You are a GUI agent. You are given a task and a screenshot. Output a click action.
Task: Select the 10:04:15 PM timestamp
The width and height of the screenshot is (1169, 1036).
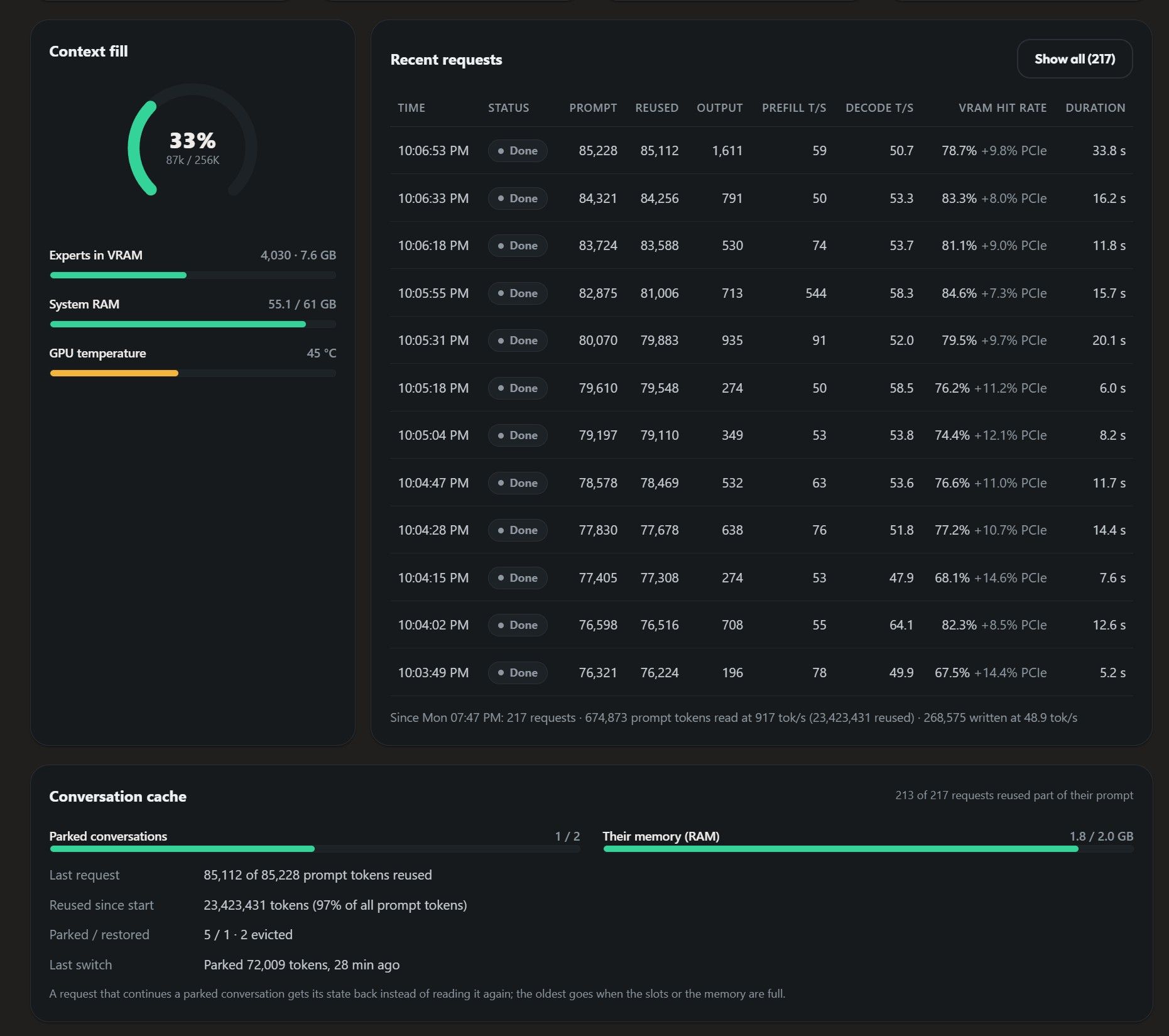[433, 578]
